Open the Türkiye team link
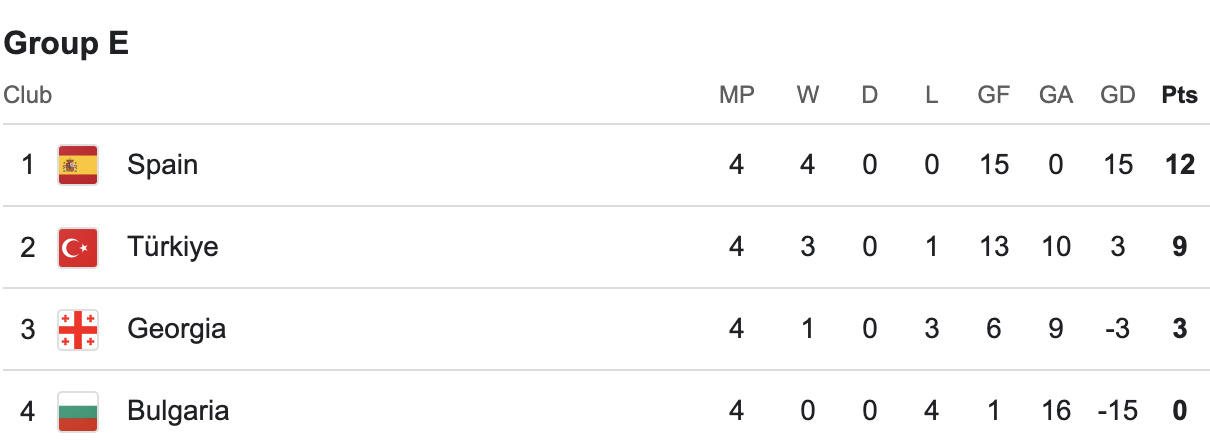The height and width of the screenshot is (448, 1210). pos(172,247)
